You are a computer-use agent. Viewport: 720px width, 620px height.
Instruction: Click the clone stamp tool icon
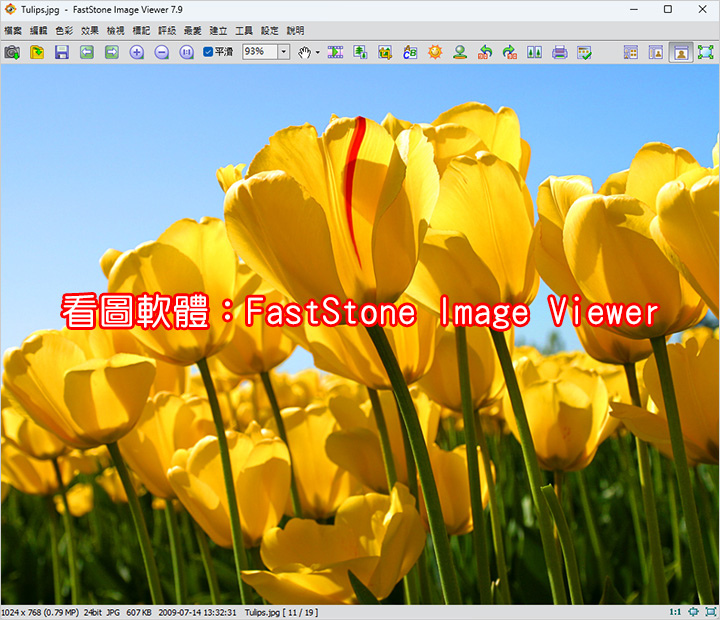[x=460, y=52]
